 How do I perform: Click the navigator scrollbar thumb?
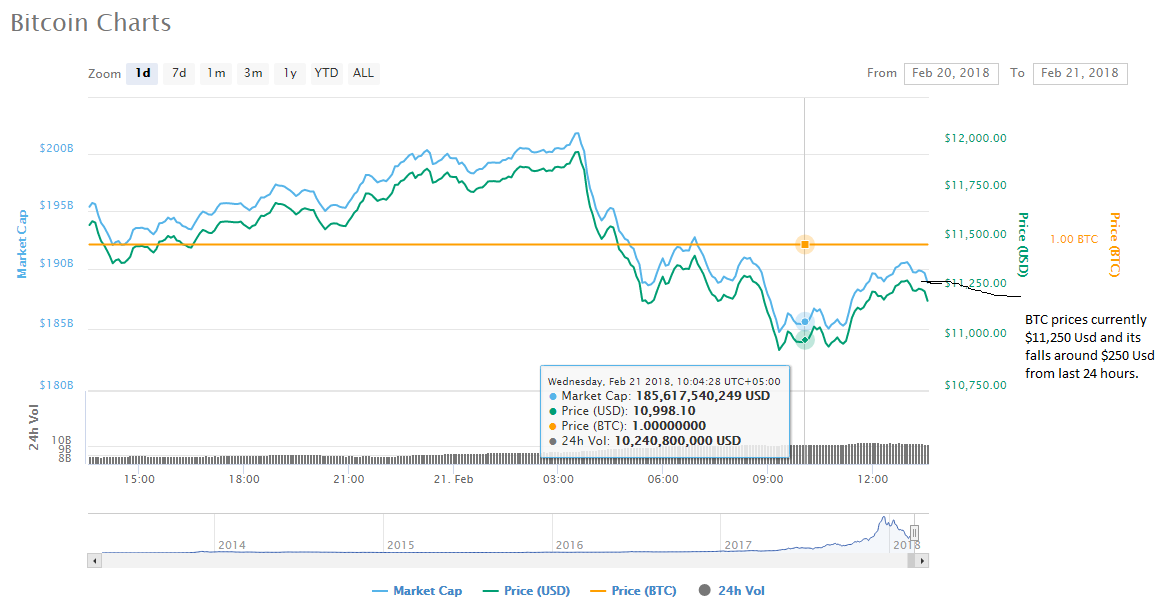pos(911,561)
